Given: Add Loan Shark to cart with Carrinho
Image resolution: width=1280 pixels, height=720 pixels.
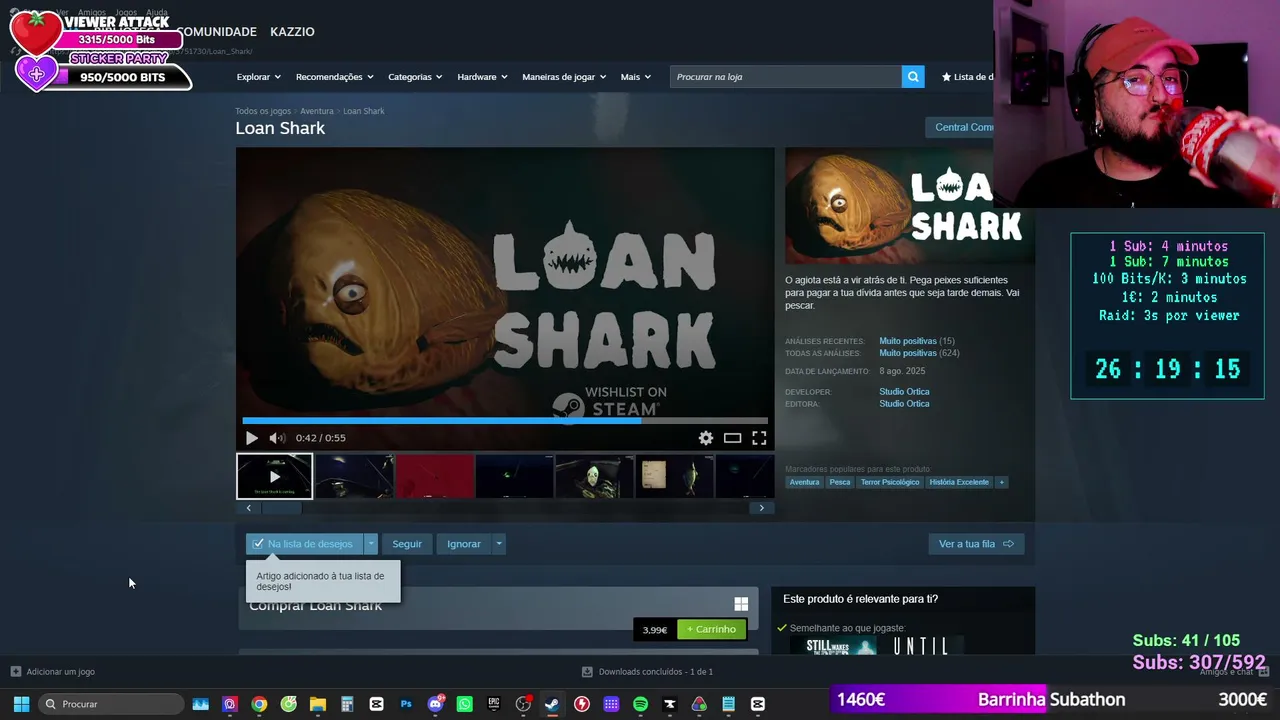Looking at the screenshot, I should point(711,629).
